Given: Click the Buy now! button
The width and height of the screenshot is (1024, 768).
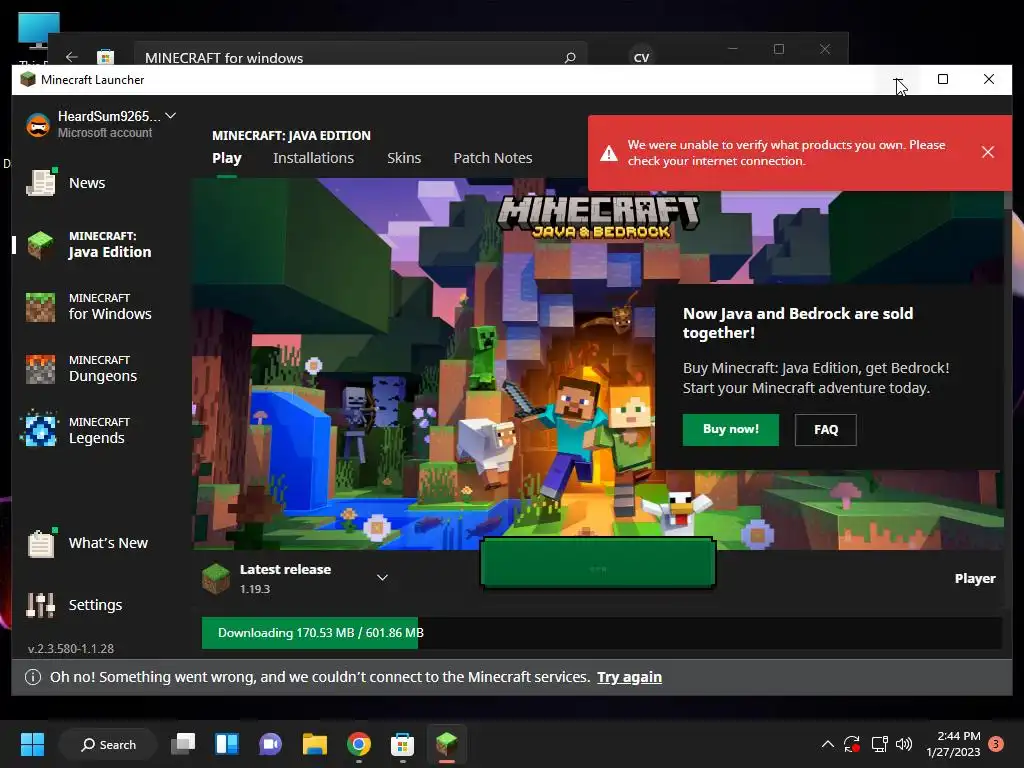Looking at the screenshot, I should pos(731,430).
